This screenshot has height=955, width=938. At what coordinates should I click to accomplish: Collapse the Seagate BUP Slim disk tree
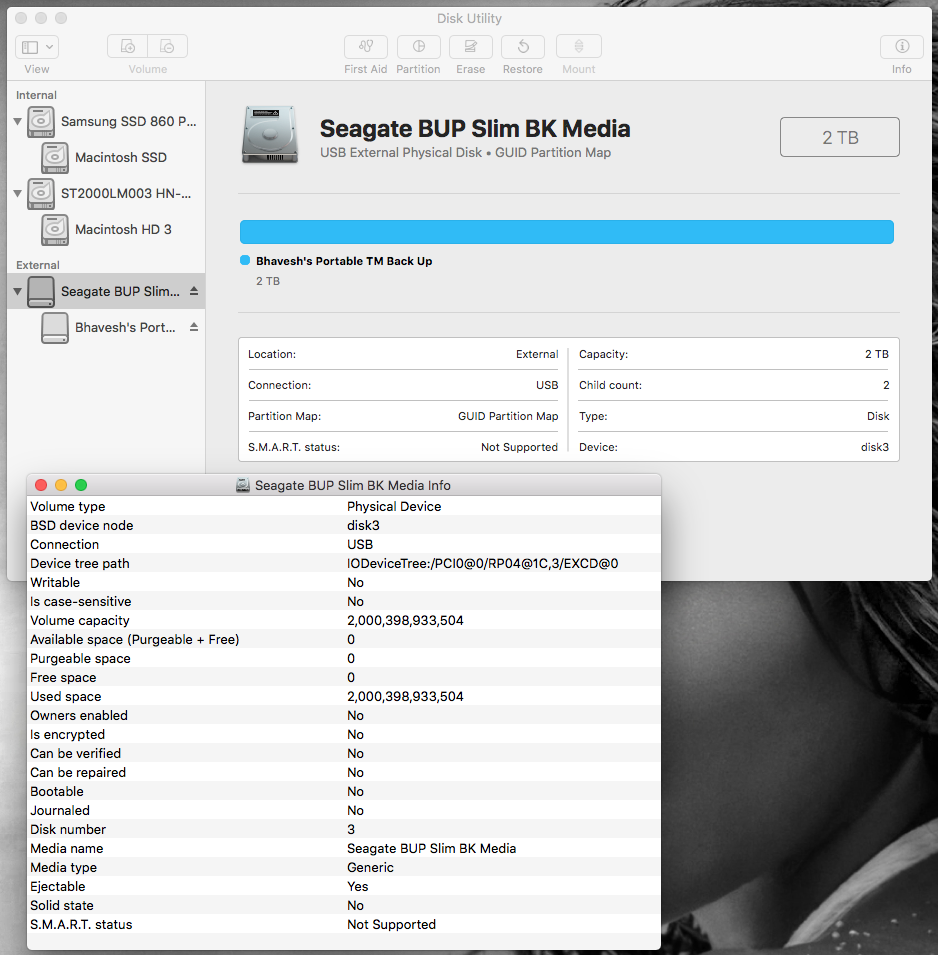(x=18, y=291)
